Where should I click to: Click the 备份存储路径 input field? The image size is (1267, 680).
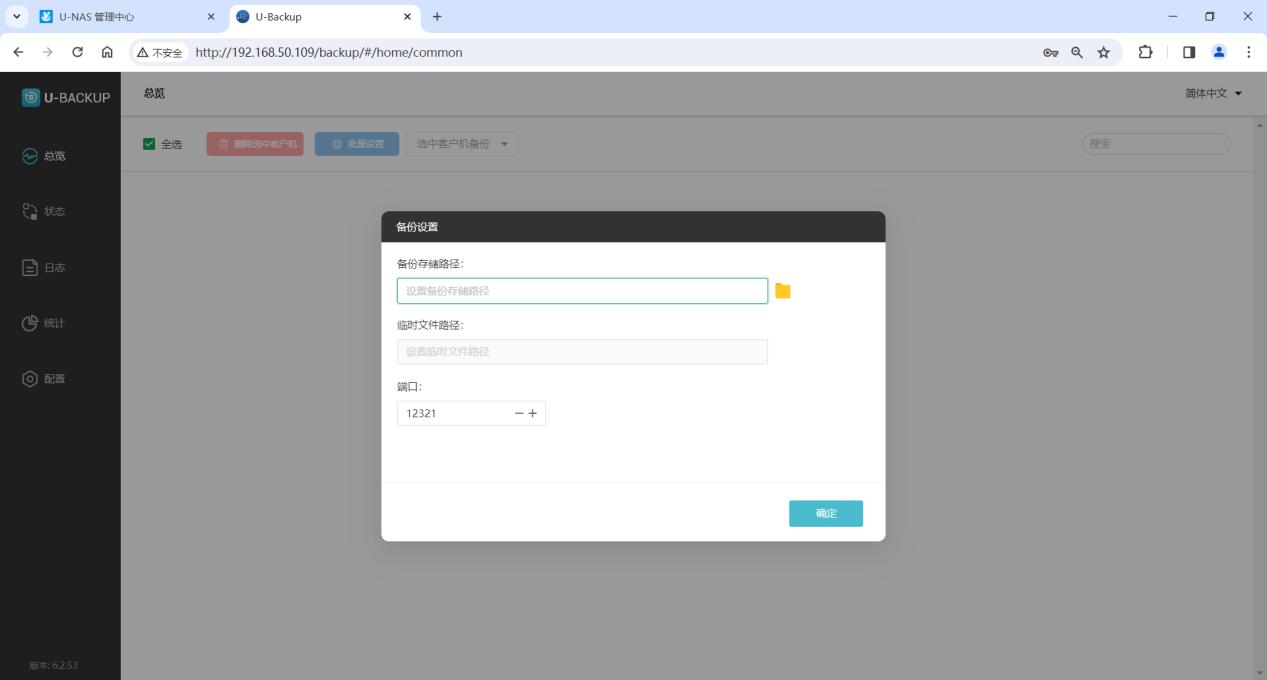(x=582, y=291)
